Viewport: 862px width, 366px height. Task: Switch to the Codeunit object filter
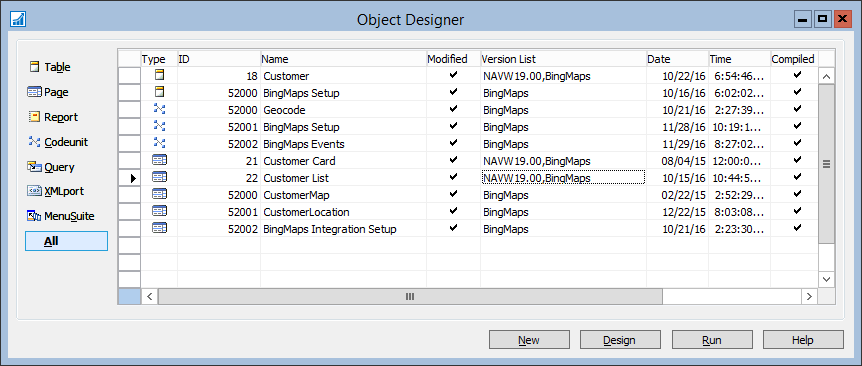58,142
